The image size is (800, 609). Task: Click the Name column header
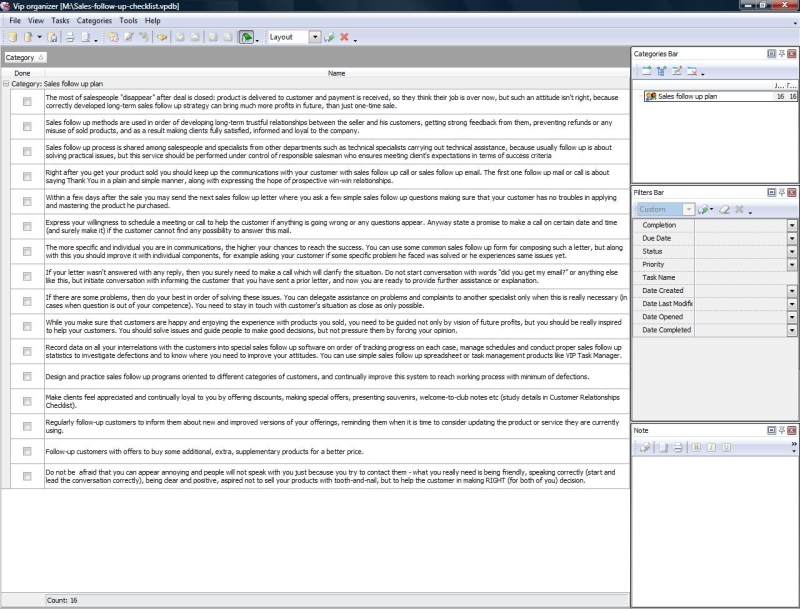[336, 73]
